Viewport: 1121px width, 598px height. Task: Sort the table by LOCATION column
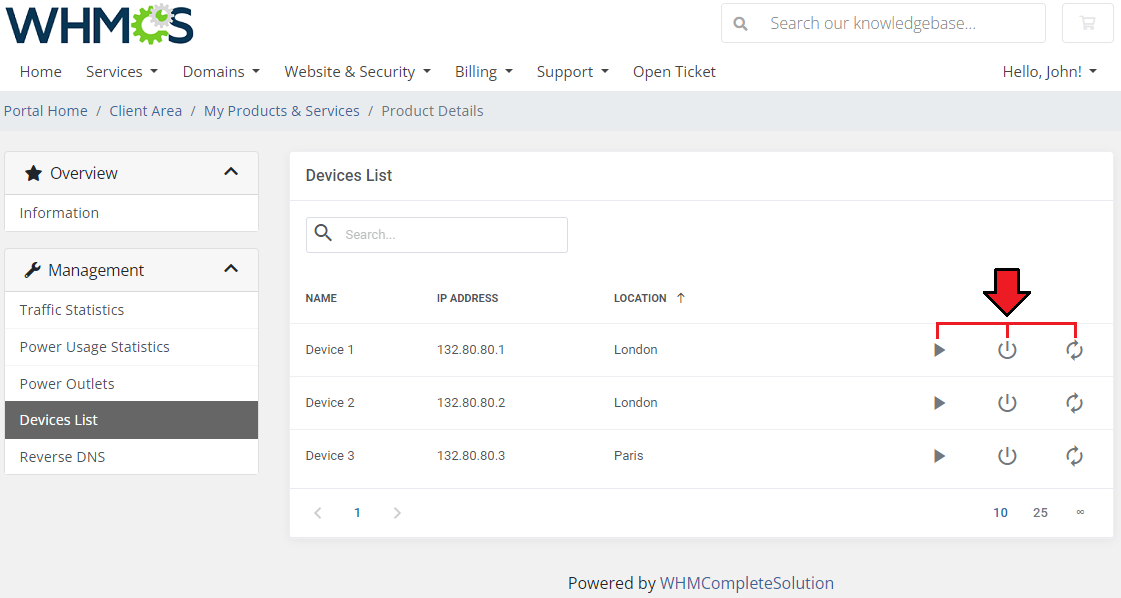[640, 298]
